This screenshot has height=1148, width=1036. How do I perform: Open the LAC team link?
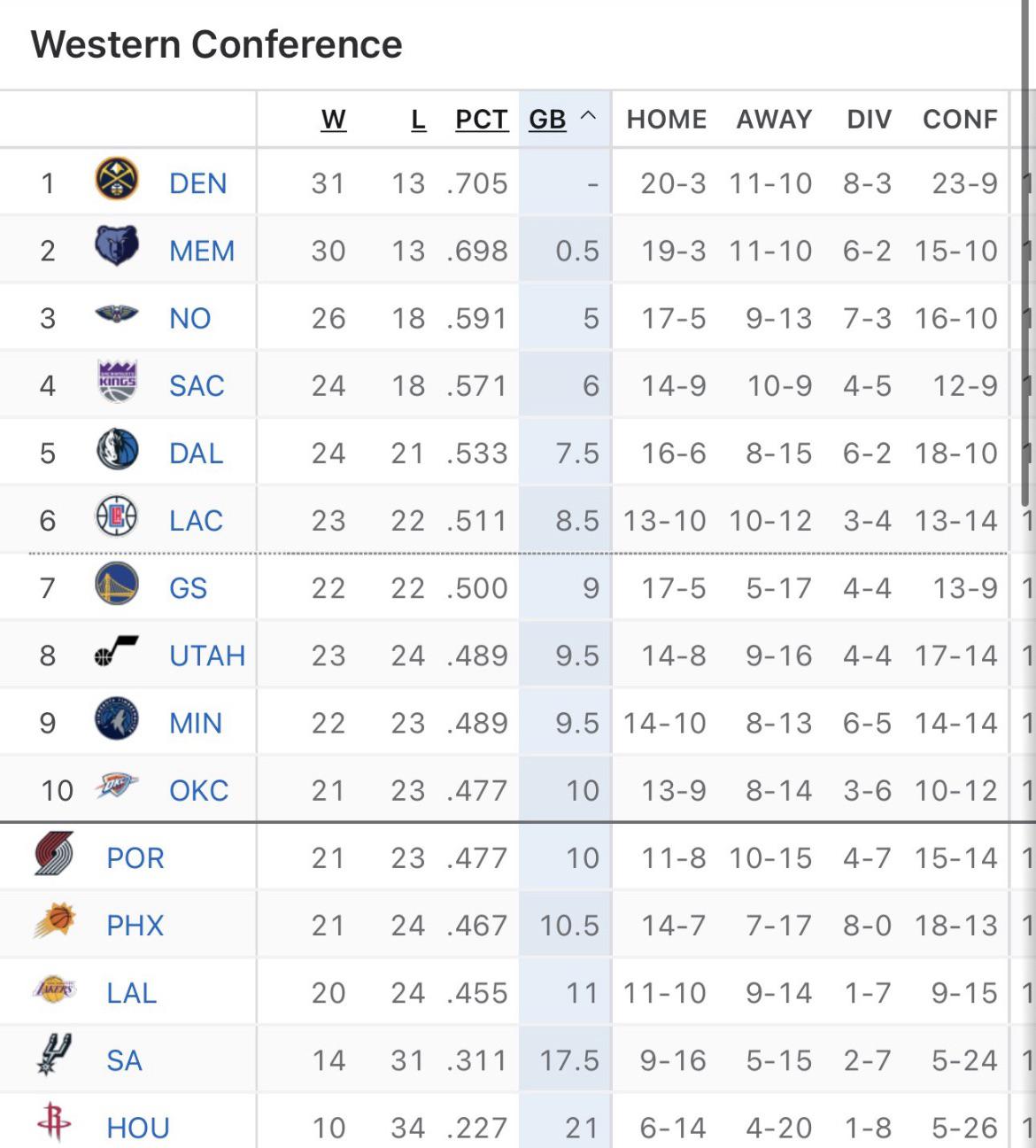(x=196, y=521)
